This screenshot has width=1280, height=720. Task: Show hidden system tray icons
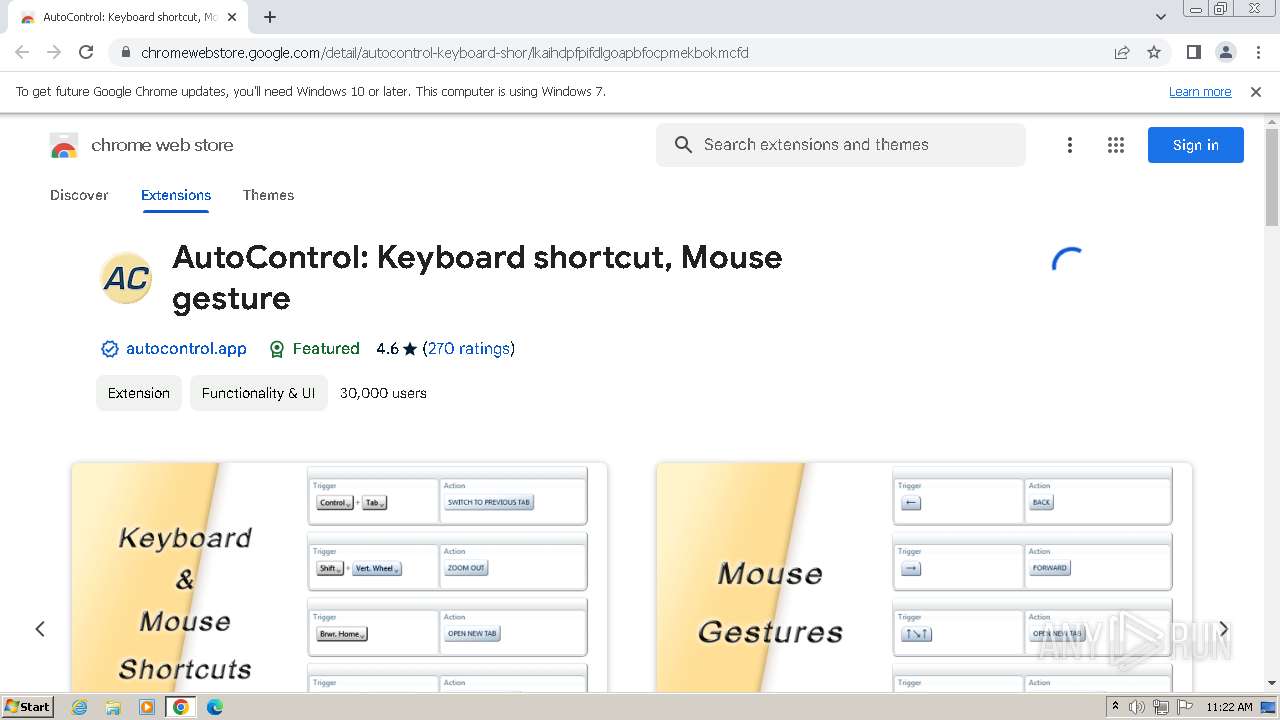(x=1115, y=707)
